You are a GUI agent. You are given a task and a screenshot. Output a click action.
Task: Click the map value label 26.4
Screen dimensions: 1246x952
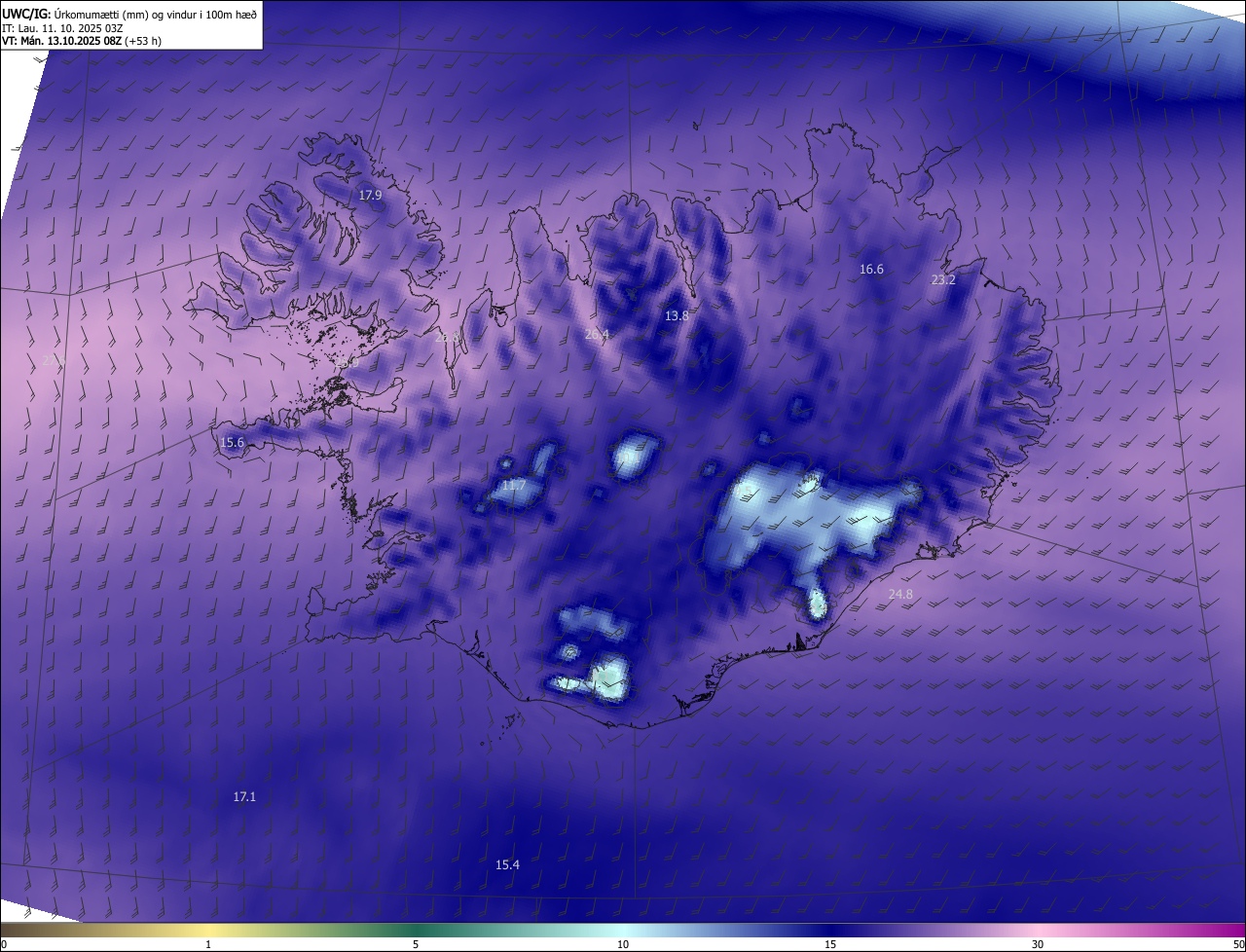(x=597, y=334)
